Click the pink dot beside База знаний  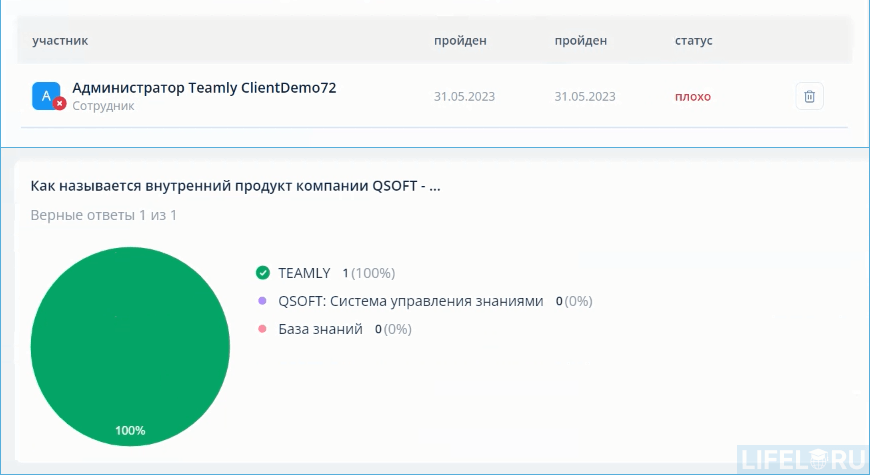coord(262,329)
